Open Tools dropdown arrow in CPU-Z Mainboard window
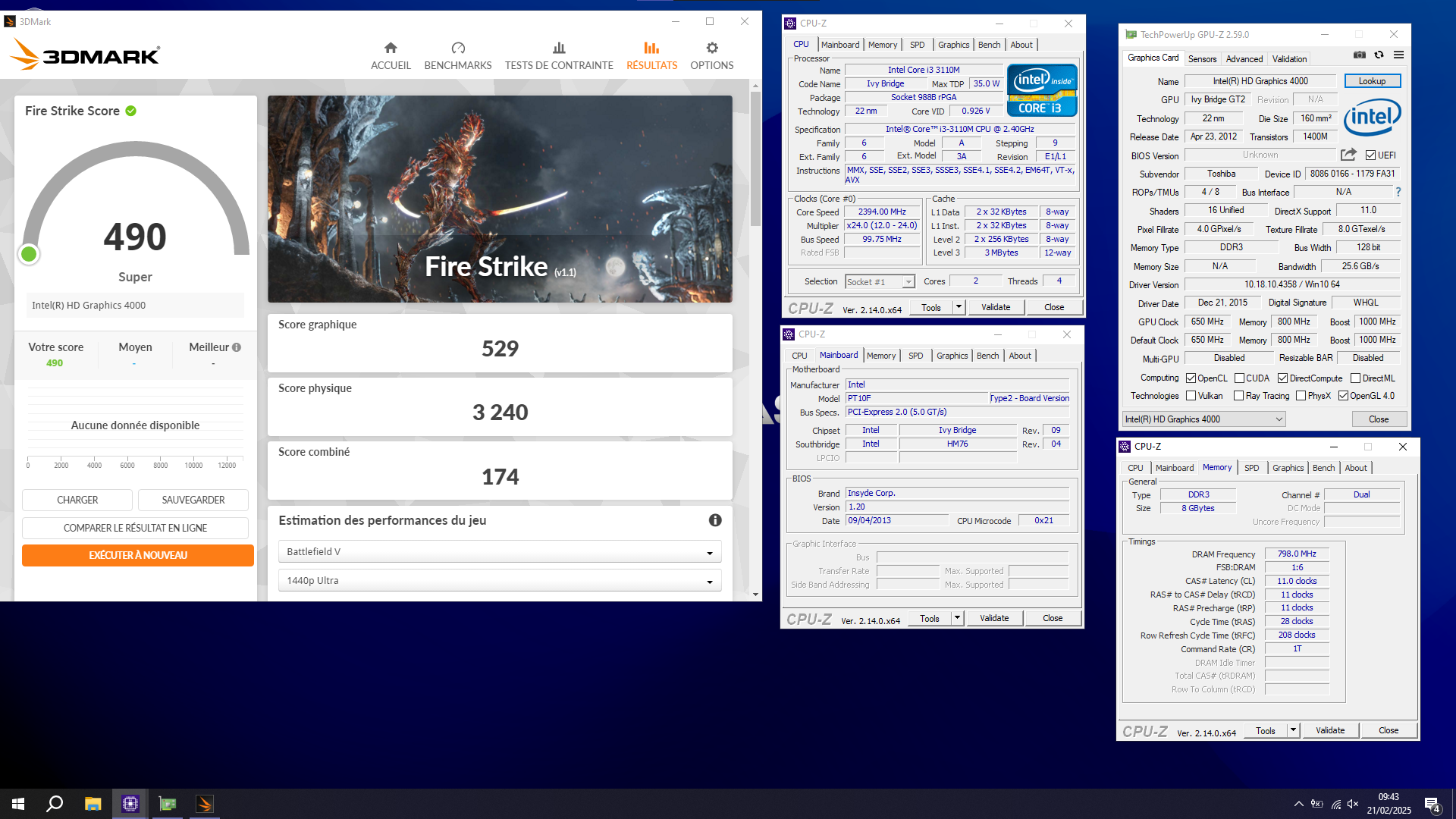The image size is (1456, 819). pos(957,618)
